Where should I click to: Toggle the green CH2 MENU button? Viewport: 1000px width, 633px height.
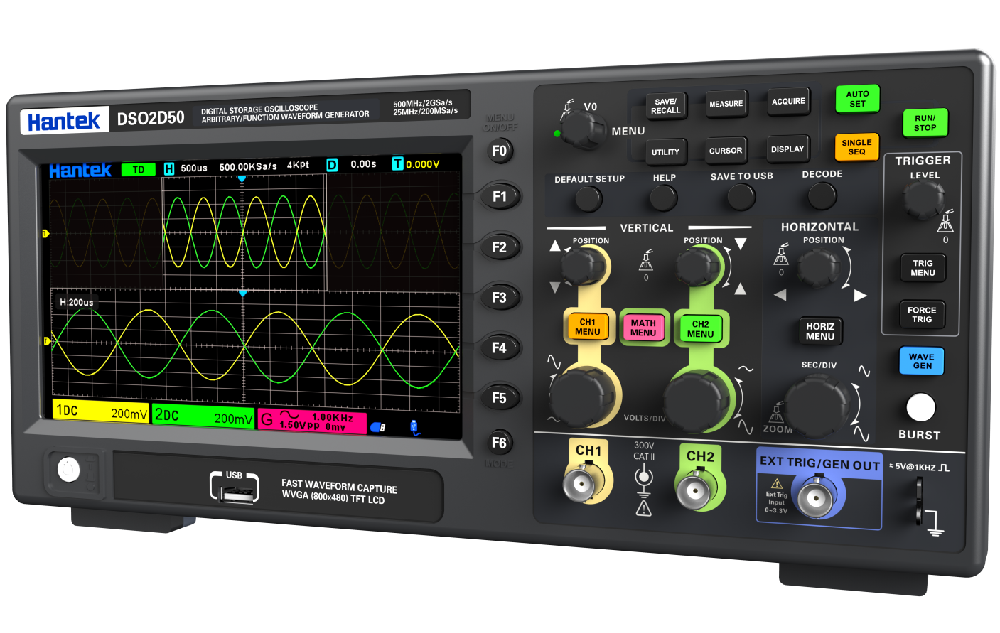click(x=700, y=329)
